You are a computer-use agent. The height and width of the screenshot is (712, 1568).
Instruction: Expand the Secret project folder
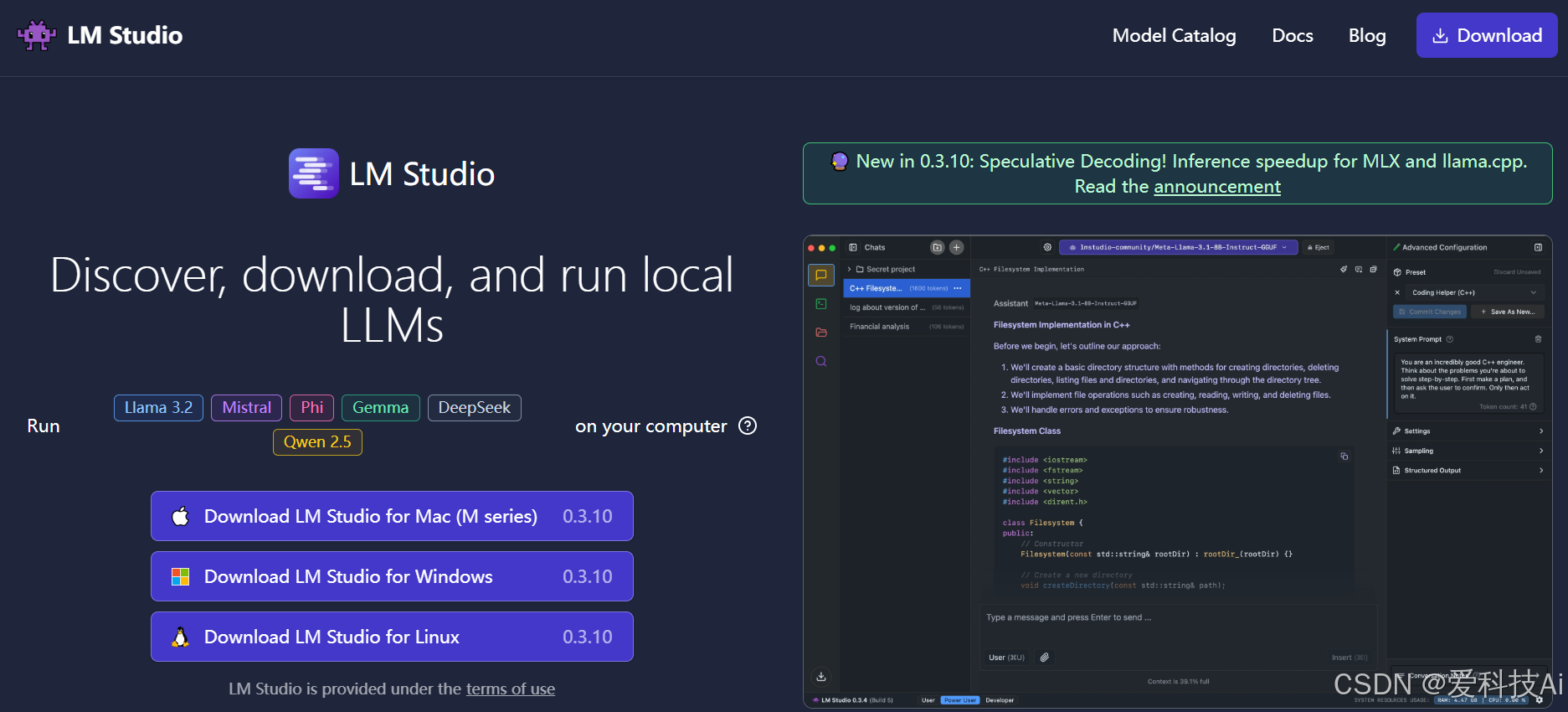coord(907,269)
